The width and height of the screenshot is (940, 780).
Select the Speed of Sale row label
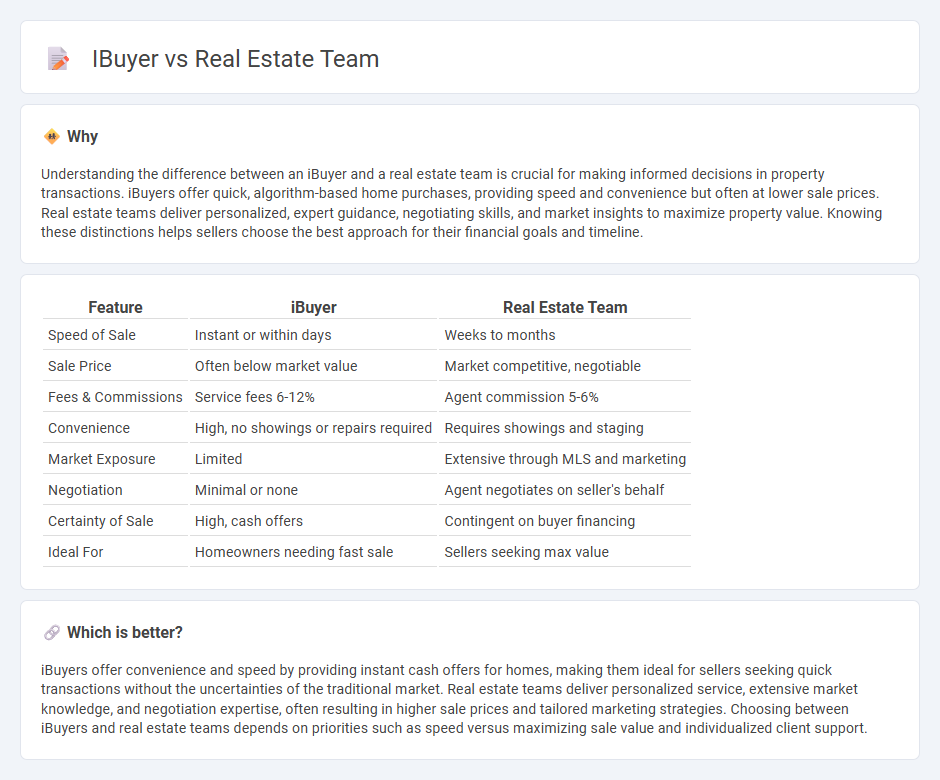tap(92, 335)
